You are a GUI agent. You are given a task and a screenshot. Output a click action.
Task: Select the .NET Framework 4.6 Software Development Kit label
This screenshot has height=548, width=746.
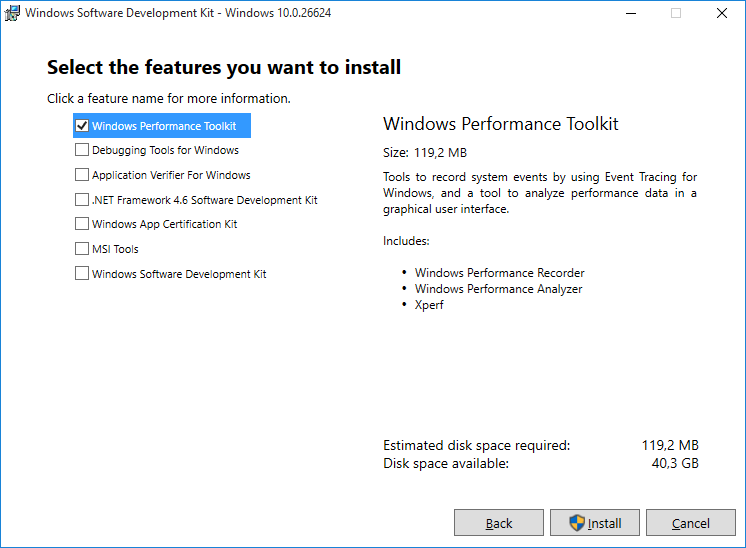[205, 200]
